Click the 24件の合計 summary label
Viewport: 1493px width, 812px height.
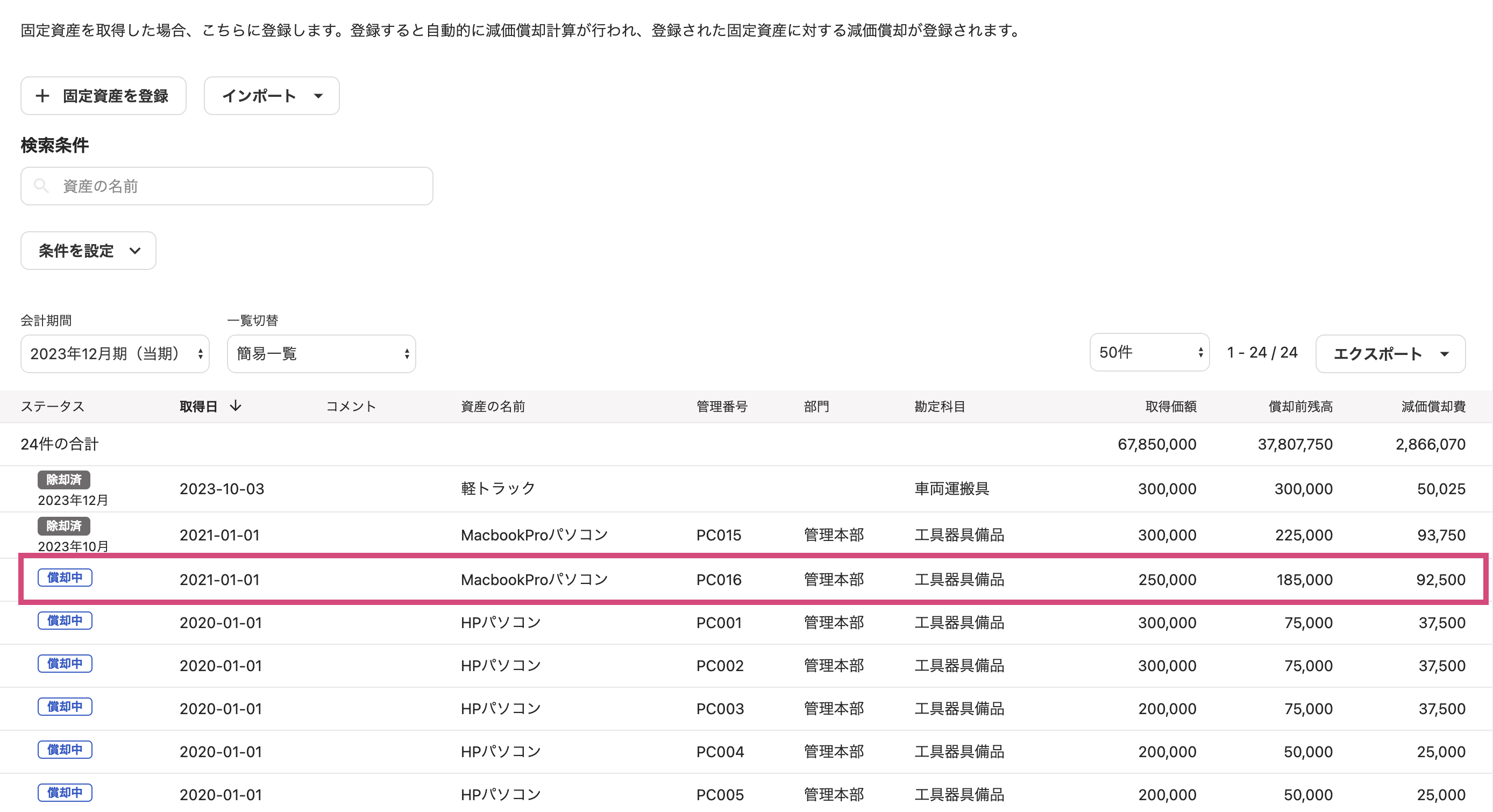pyautogui.click(x=60, y=444)
